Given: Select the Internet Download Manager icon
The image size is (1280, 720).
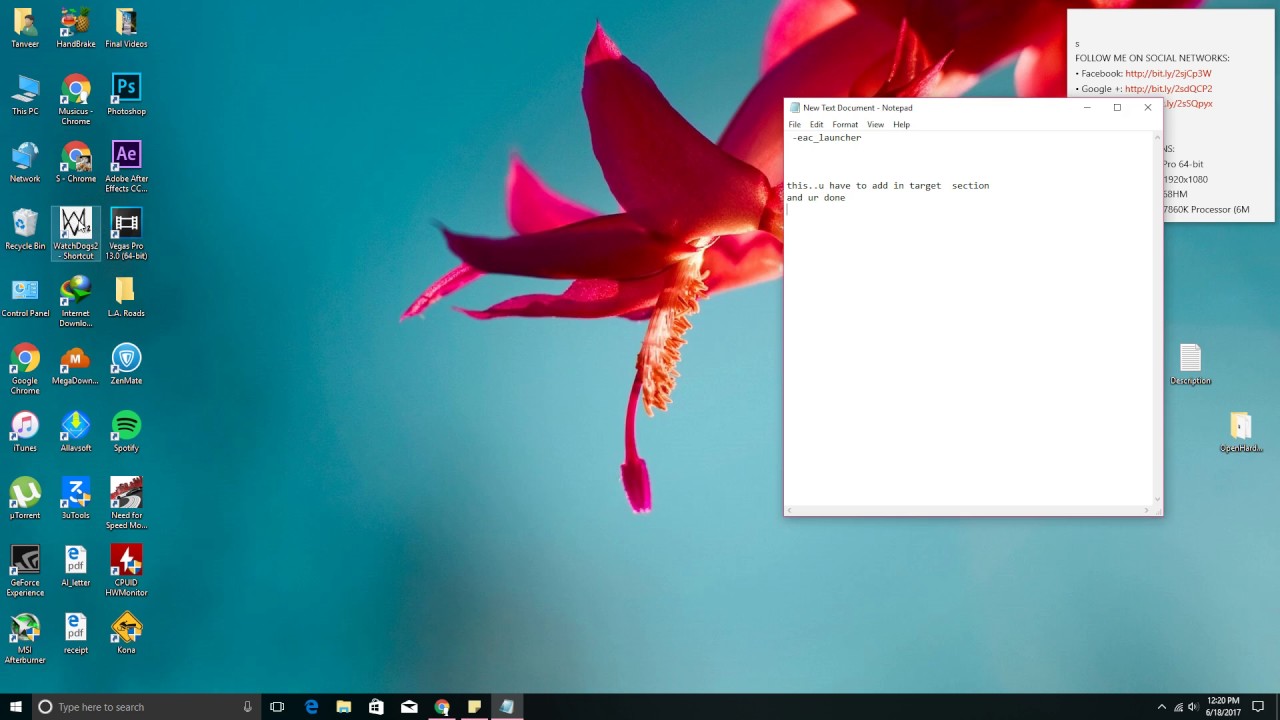Looking at the screenshot, I should (x=76, y=301).
